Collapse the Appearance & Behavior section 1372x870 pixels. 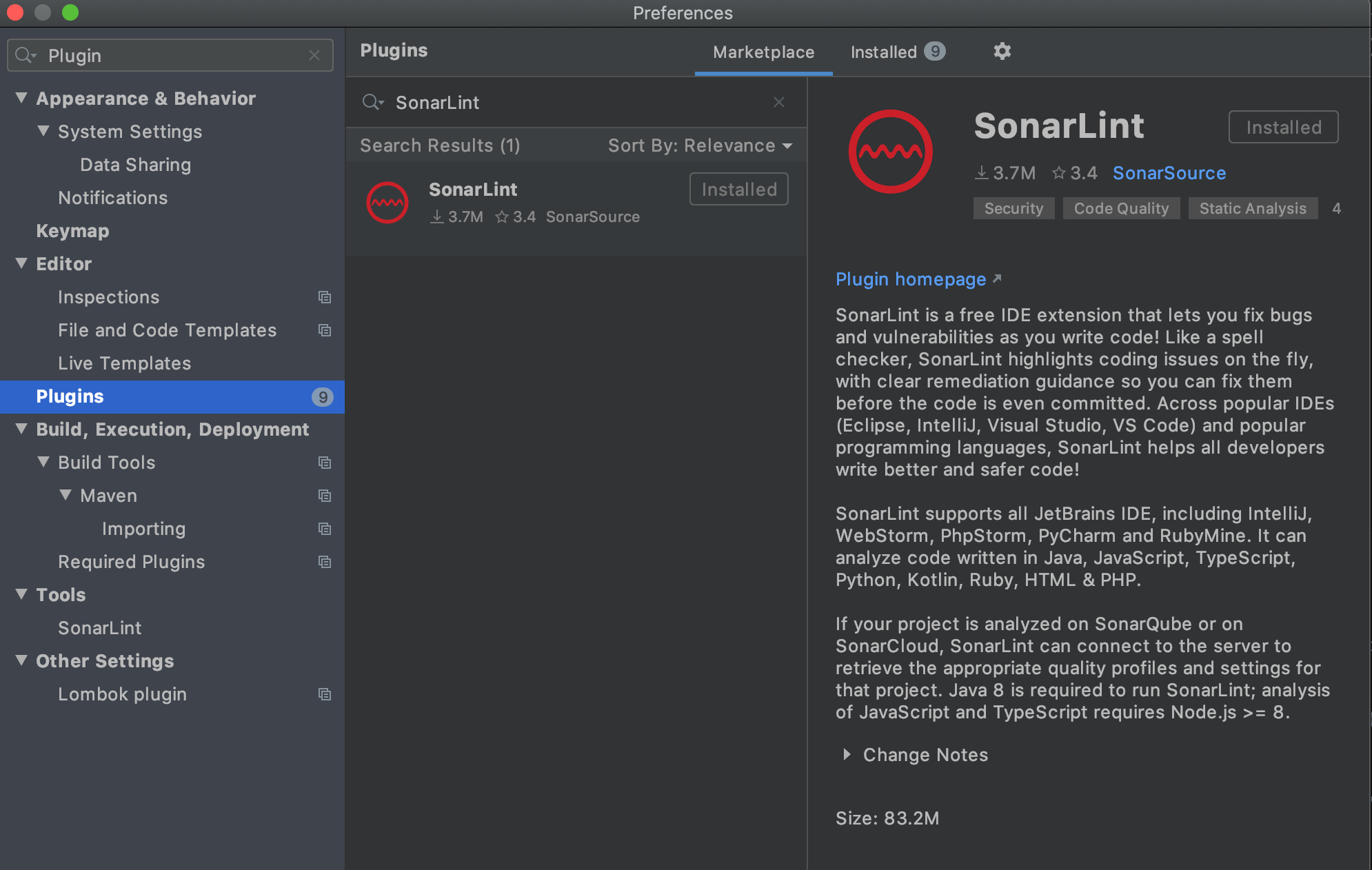[x=21, y=98]
